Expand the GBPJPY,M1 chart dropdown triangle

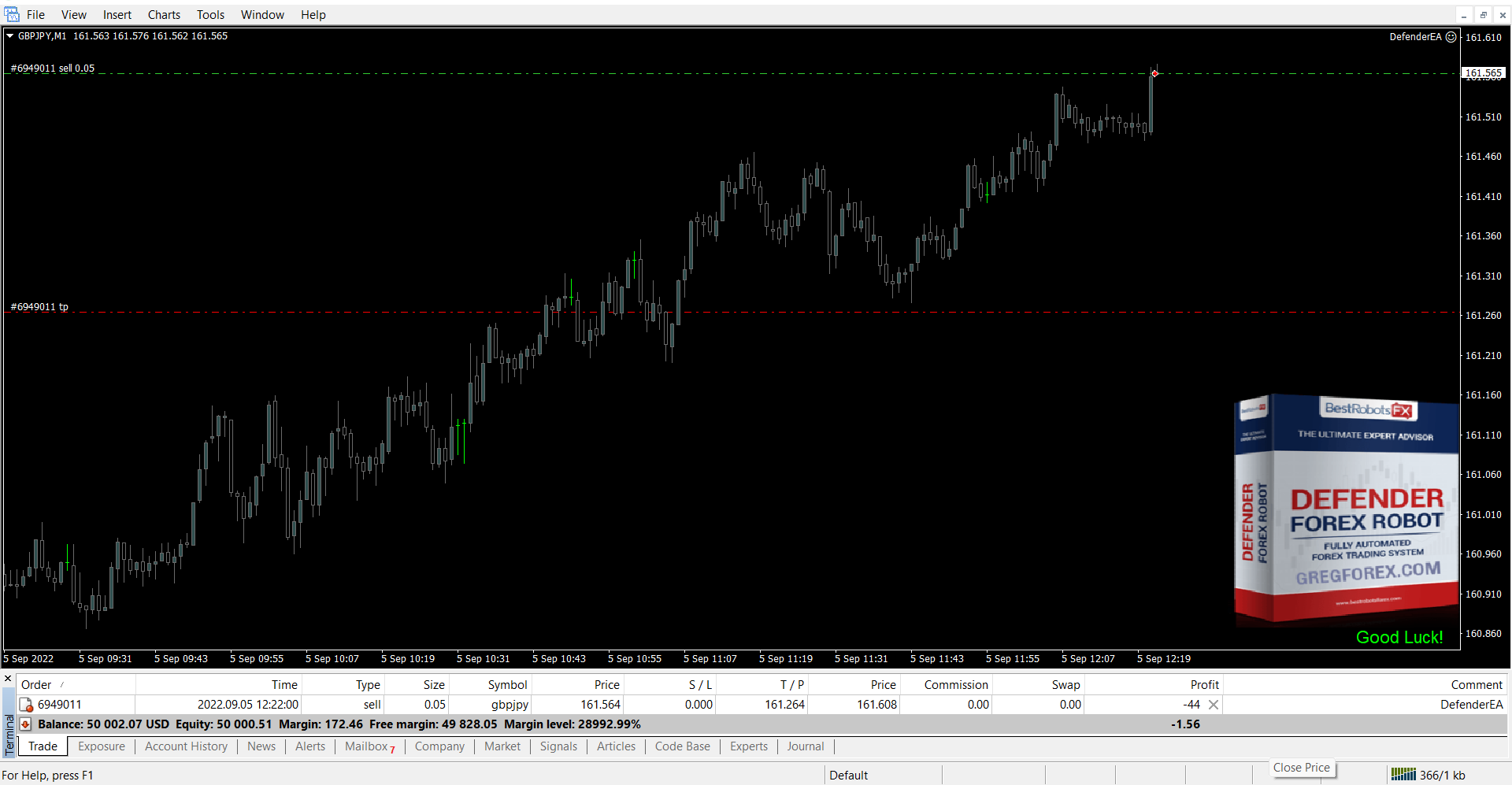click(x=10, y=36)
